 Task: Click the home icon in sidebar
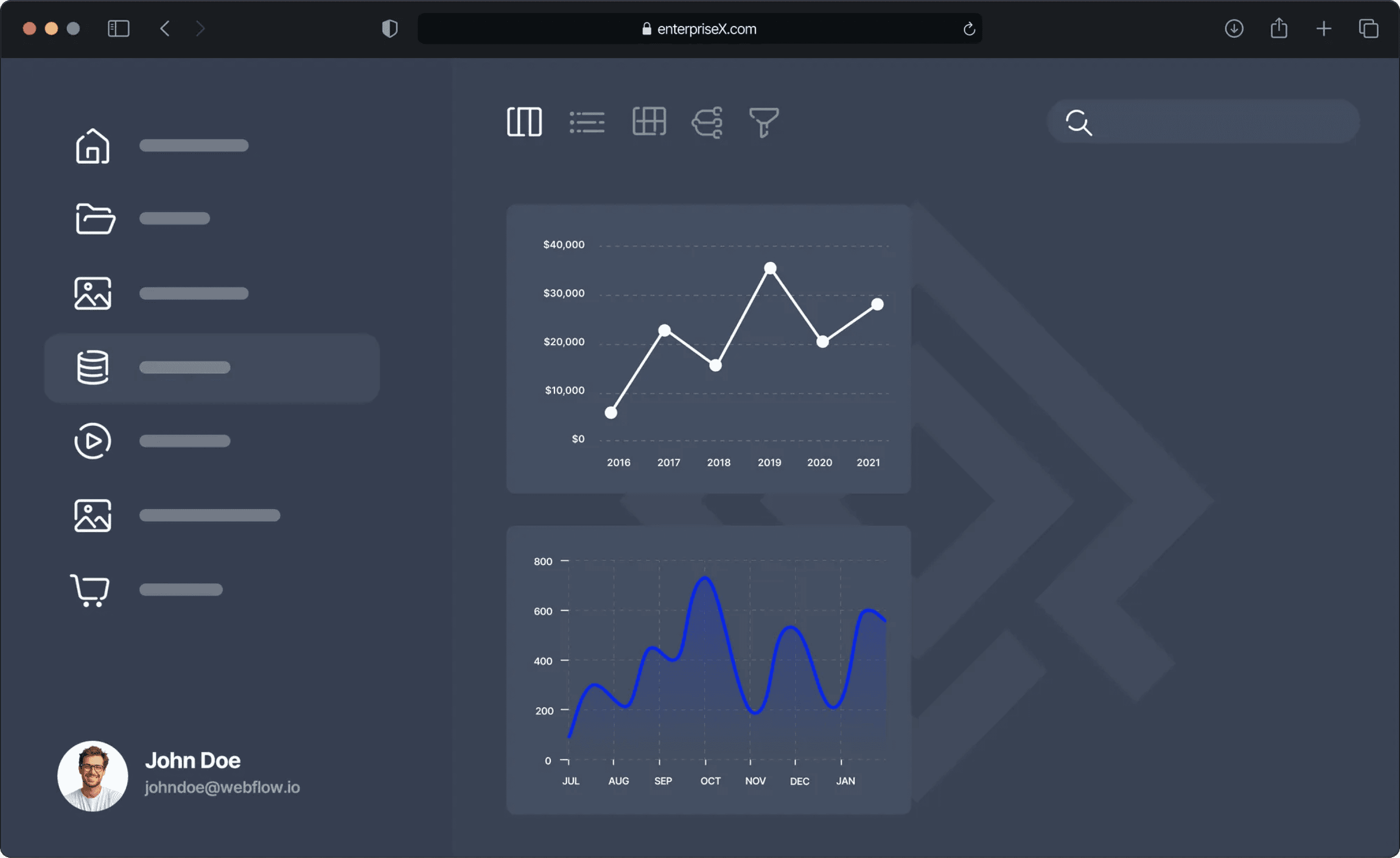(x=93, y=146)
